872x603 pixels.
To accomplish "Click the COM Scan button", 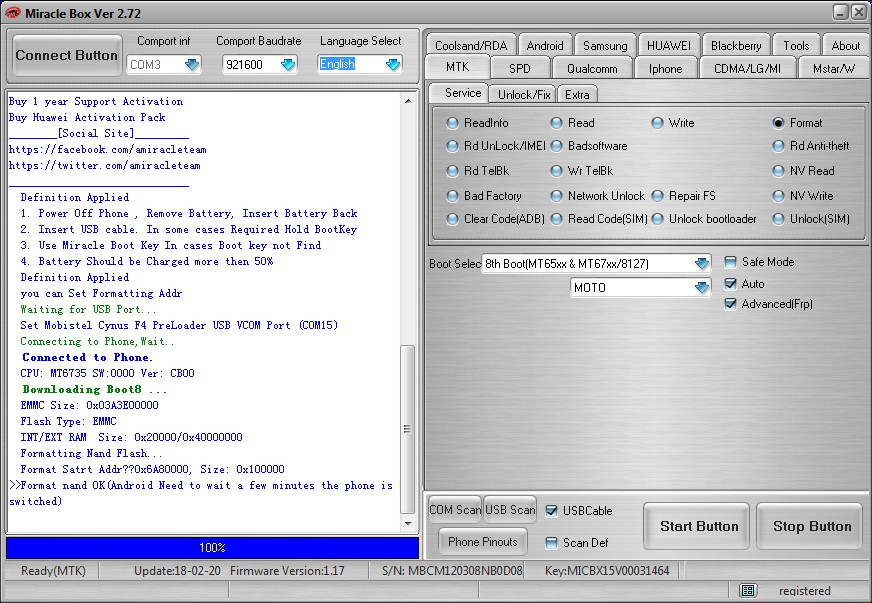I will [x=455, y=510].
